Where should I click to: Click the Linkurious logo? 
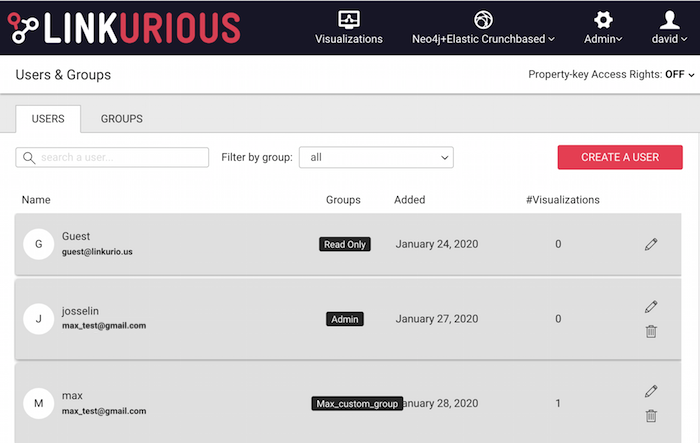click(x=124, y=28)
